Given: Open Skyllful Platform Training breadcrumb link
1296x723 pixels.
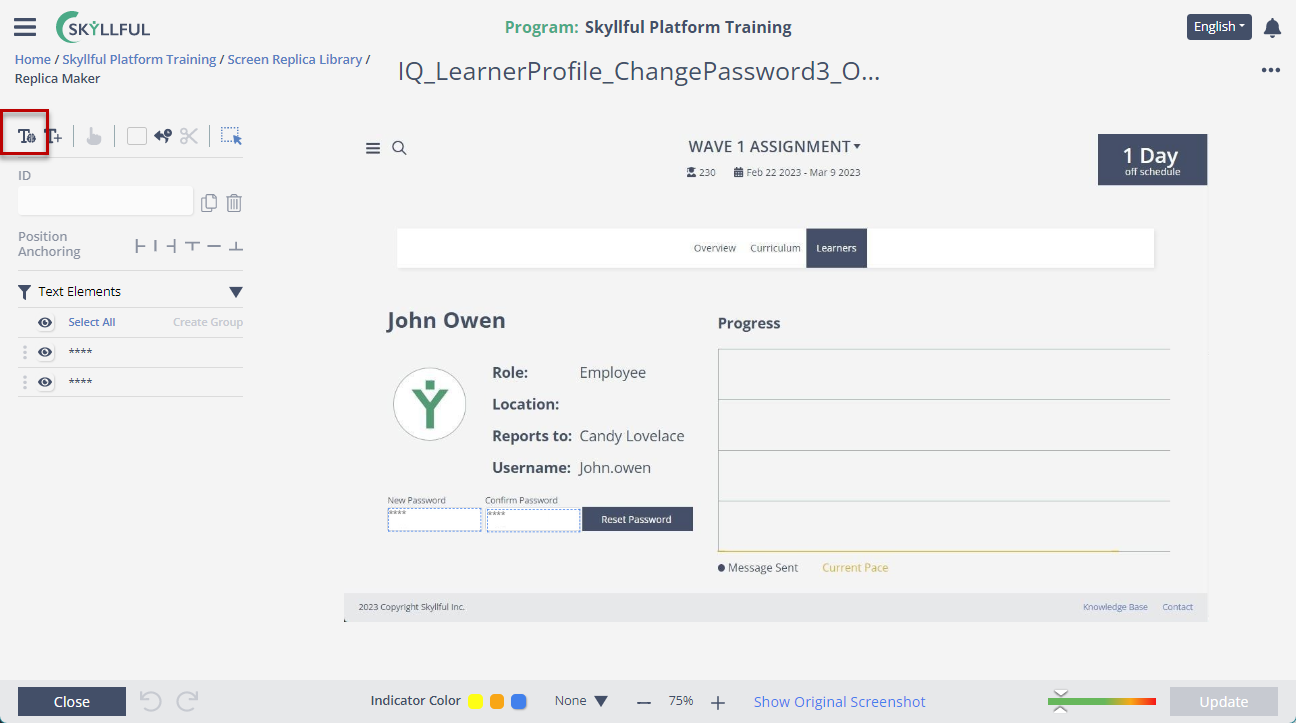Looking at the screenshot, I should coord(139,59).
